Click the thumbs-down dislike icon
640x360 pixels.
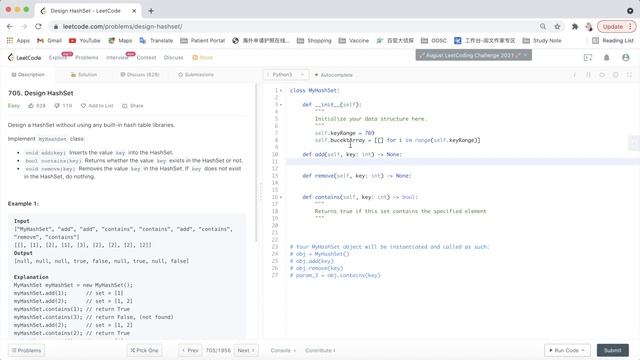pos(57,106)
